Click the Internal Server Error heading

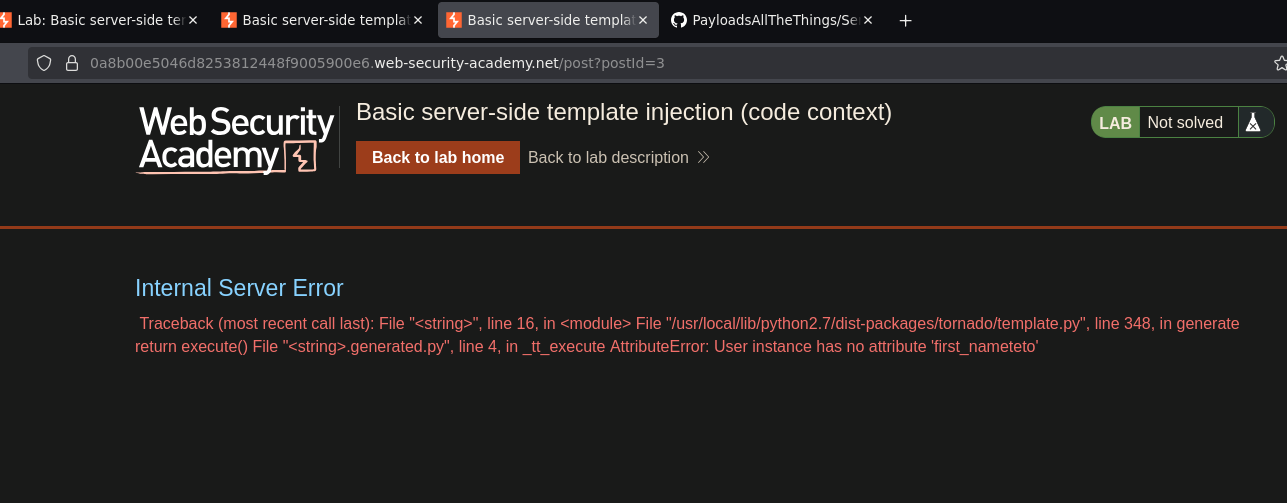point(239,288)
